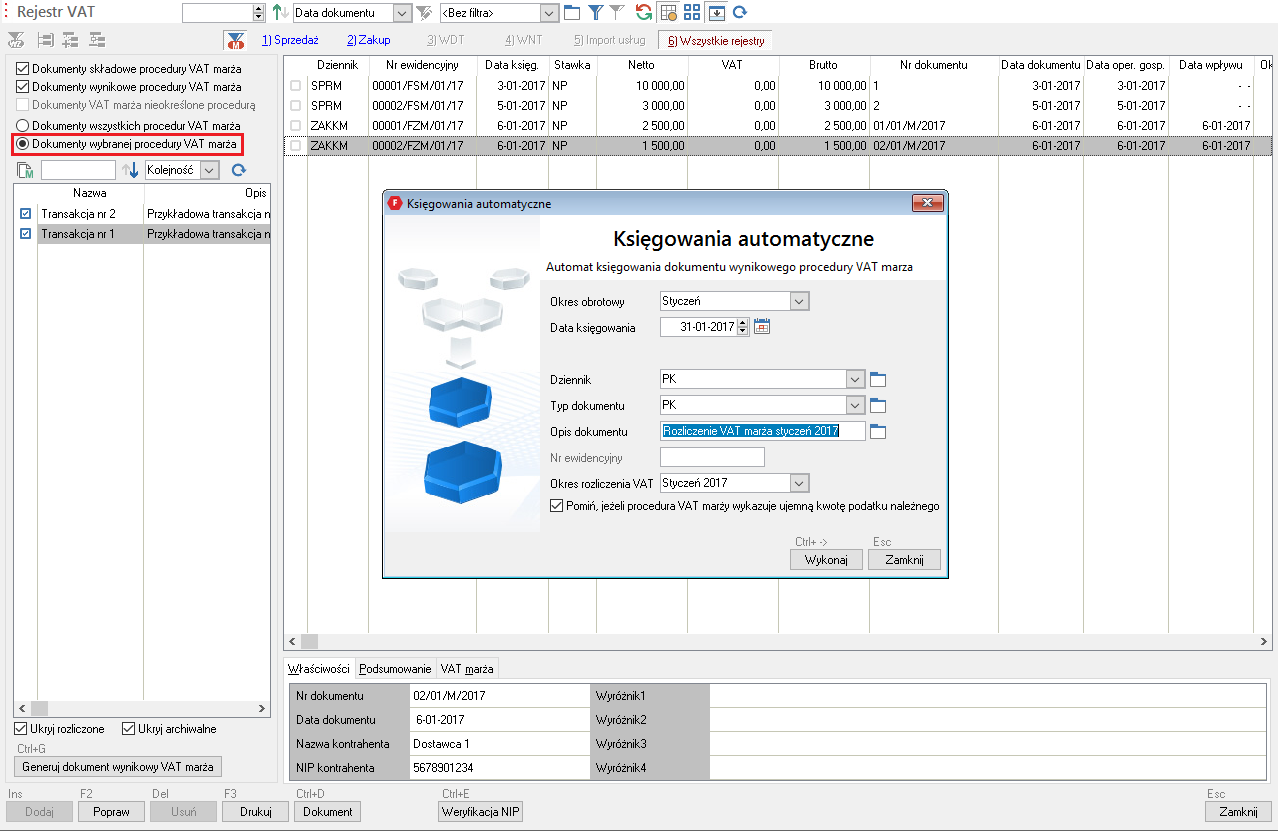Screen dimensions: 1278x831
Task: Click the Opis dokumentu text field
Action: coord(763,431)
